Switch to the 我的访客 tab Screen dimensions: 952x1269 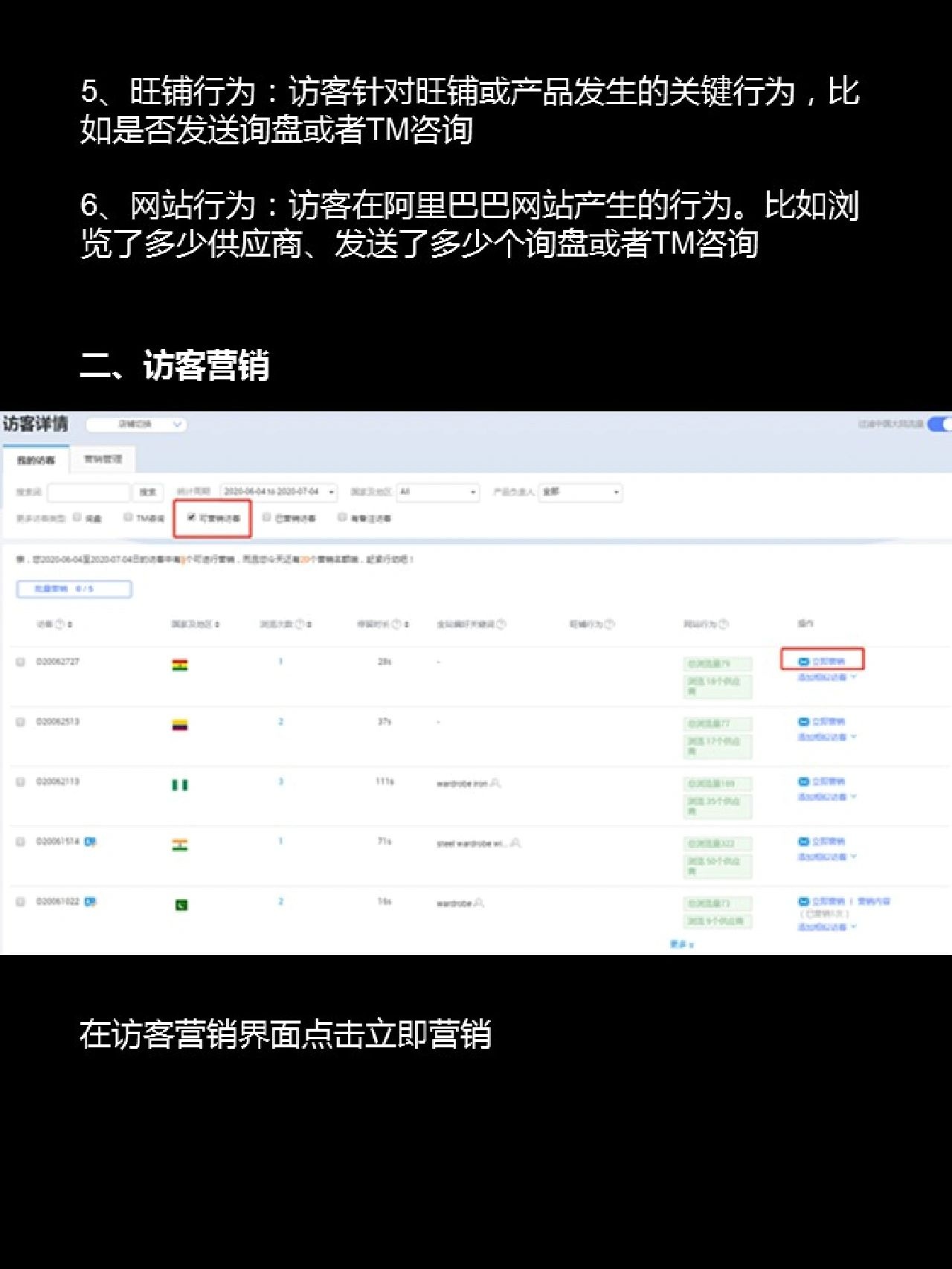[36, 460]
